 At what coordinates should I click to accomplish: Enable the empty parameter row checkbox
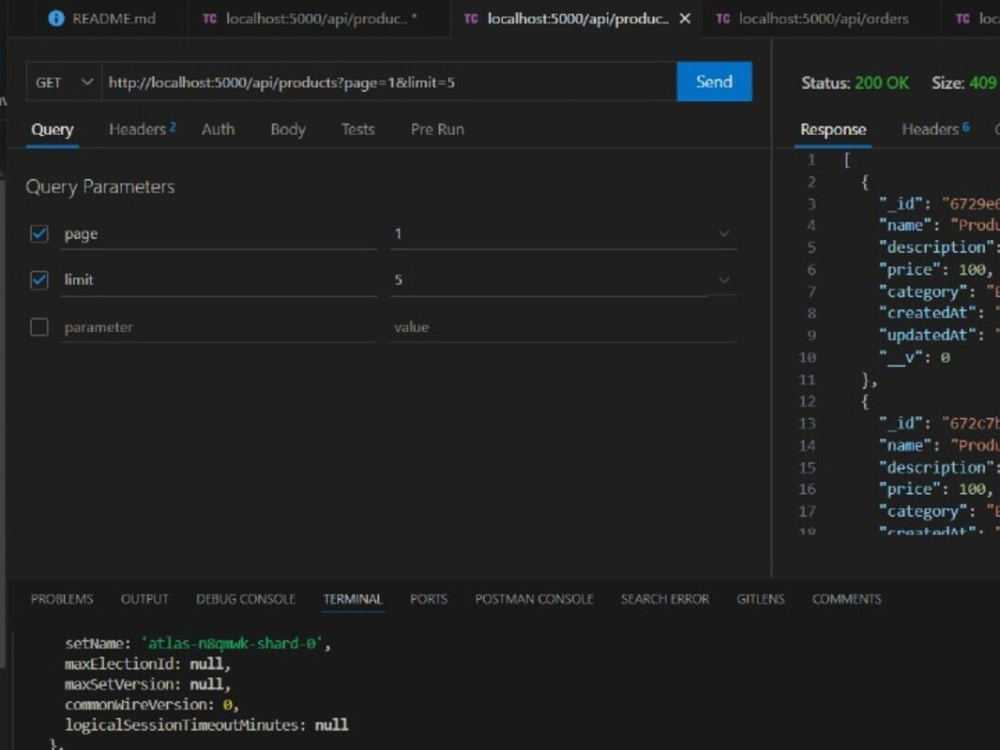[x=39, y=327]
